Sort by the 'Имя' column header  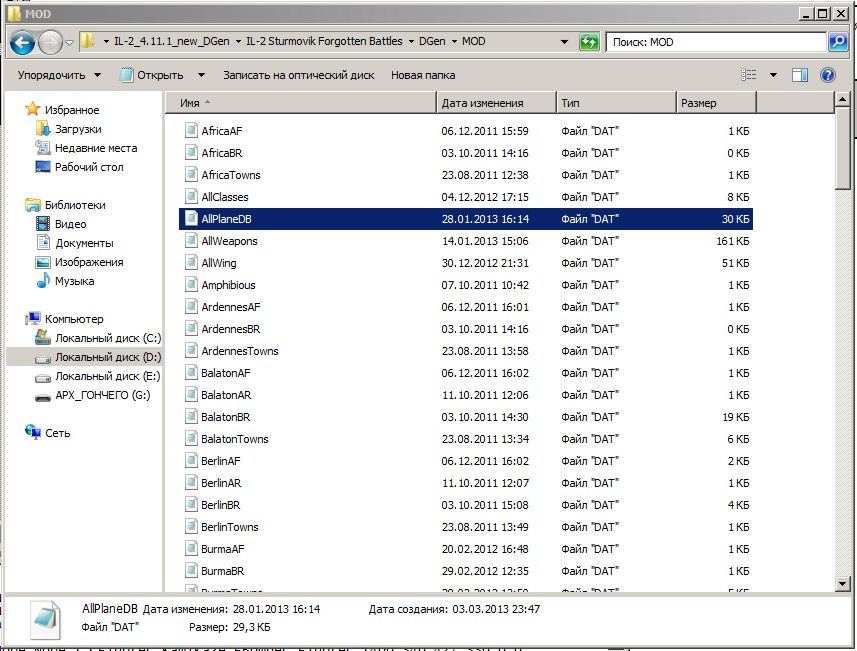[301, 103]
